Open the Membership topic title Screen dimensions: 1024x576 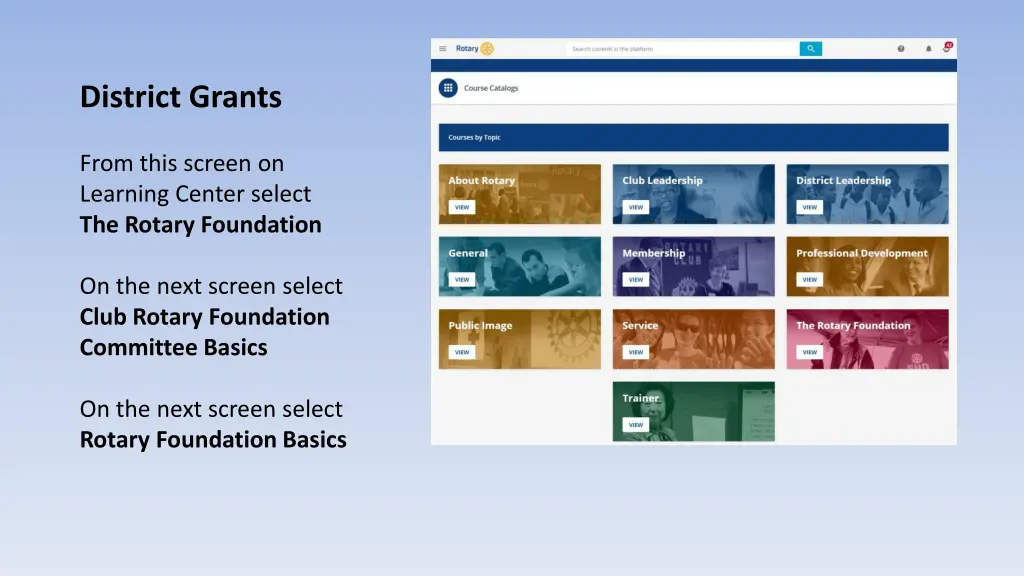pos(654,253)
